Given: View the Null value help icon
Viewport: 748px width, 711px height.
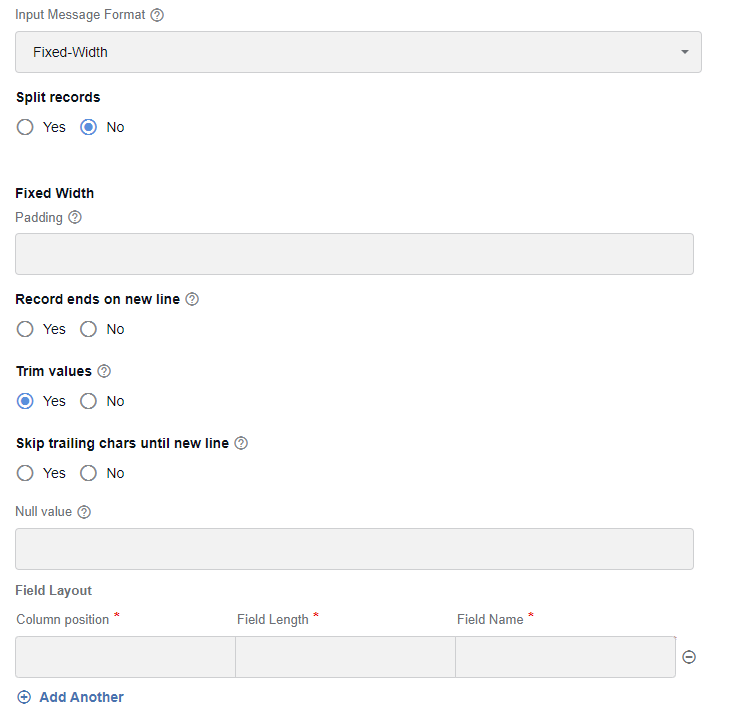Looking at the screenshot, I should click(84, 512).
